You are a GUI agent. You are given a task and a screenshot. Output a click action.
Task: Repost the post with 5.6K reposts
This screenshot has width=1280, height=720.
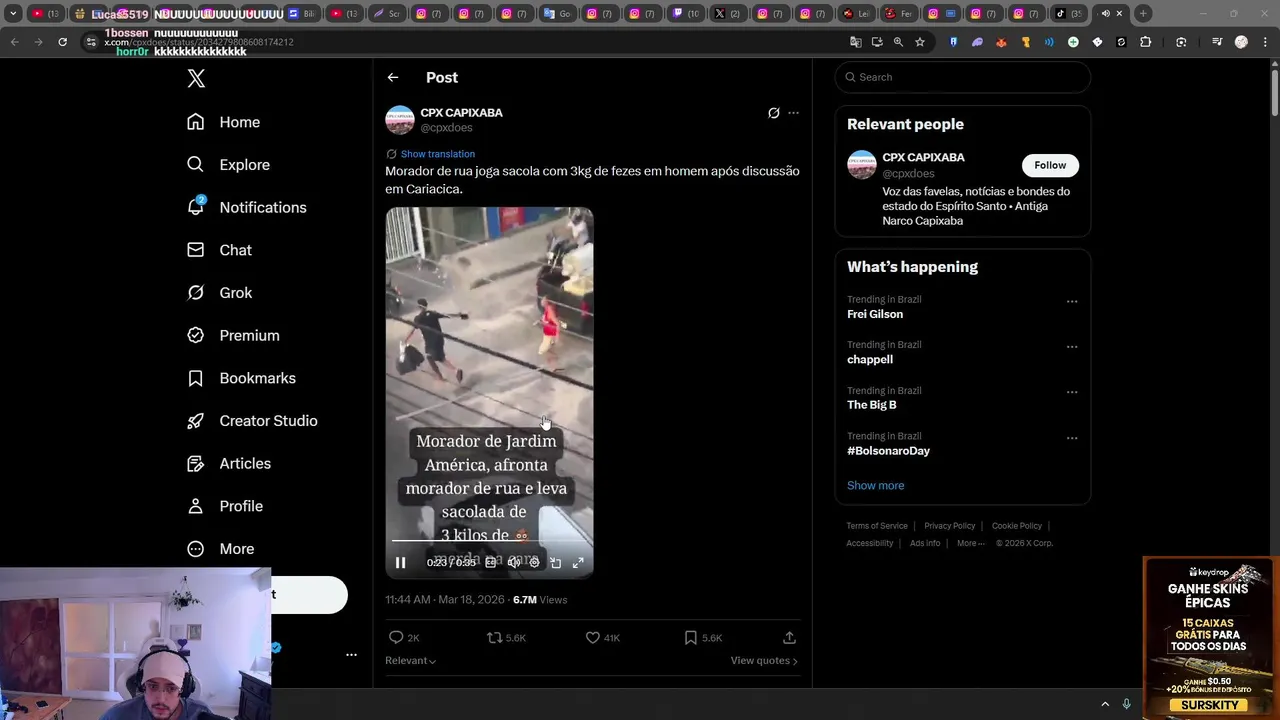pyautogui.click(x=506, y=637)
